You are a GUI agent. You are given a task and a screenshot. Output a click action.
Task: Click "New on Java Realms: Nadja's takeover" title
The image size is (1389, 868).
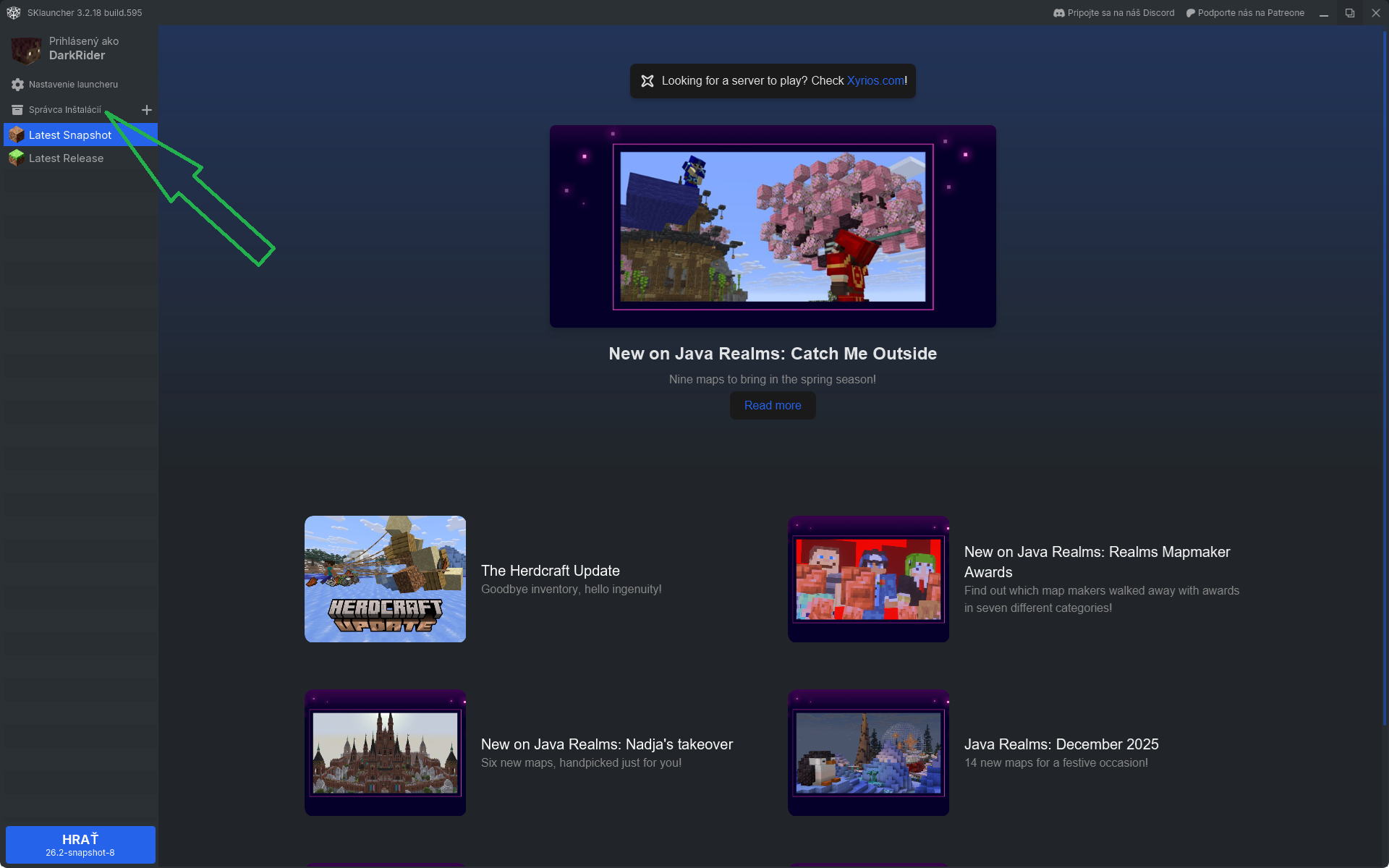pyautogui.click(x=607, y=744)
